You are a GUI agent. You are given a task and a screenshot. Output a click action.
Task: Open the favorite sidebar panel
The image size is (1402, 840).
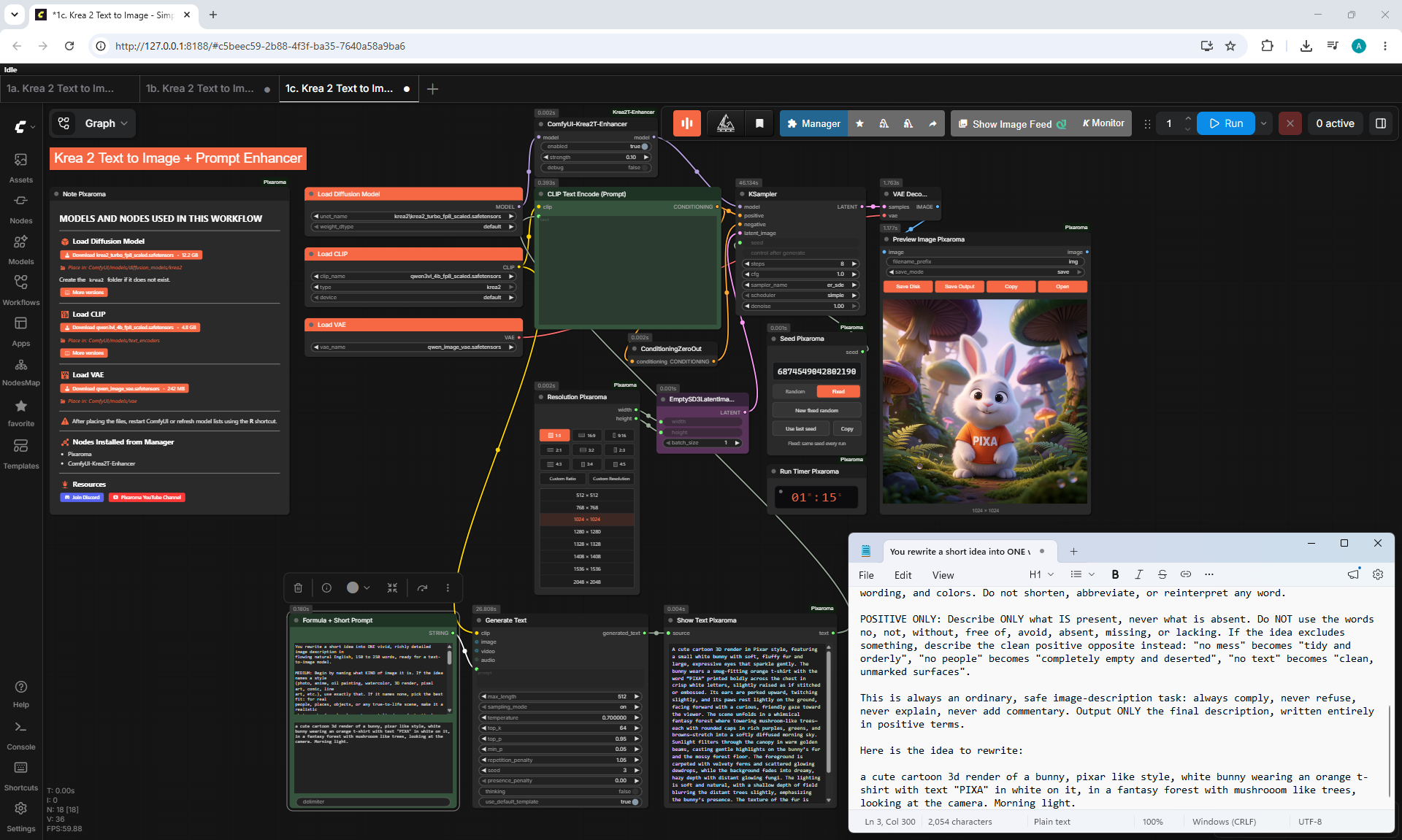tap(21, 412)
